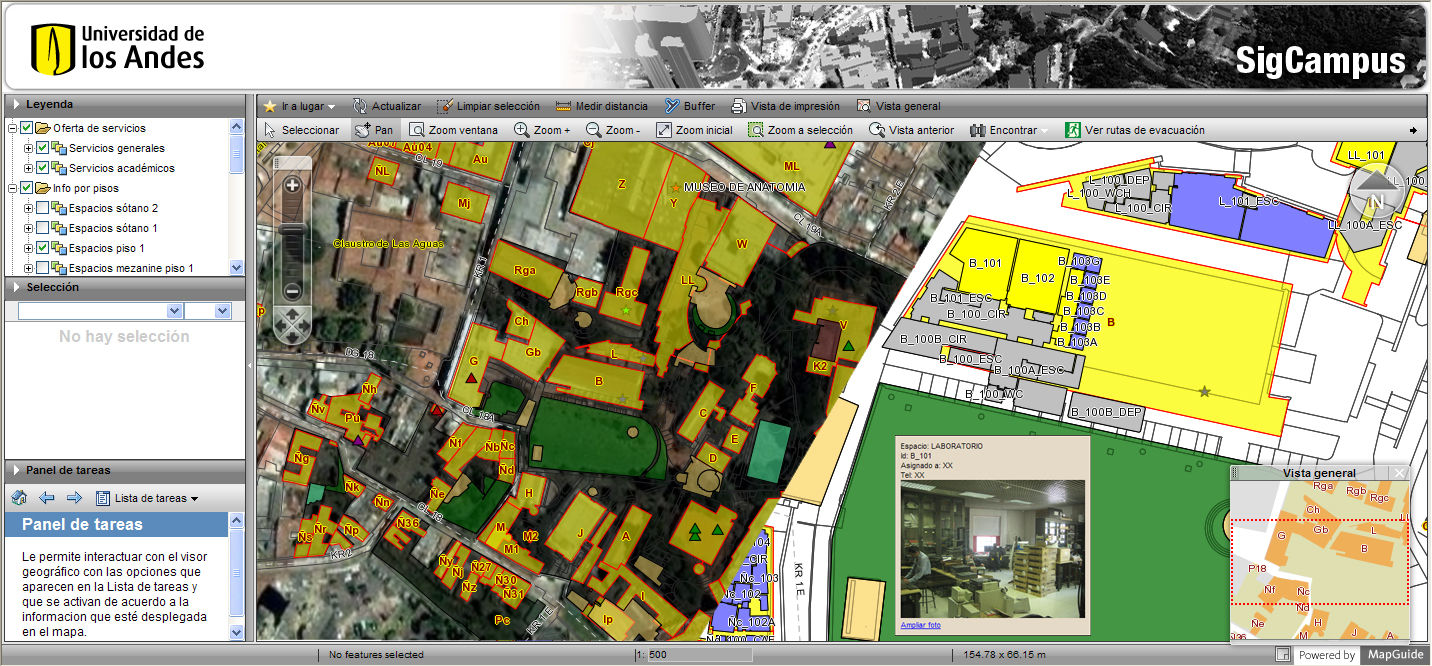Viewport: 1432px width, 666px height.
Task: Enable Espacios sótano 1 layer
Action: tap(42, 228)
